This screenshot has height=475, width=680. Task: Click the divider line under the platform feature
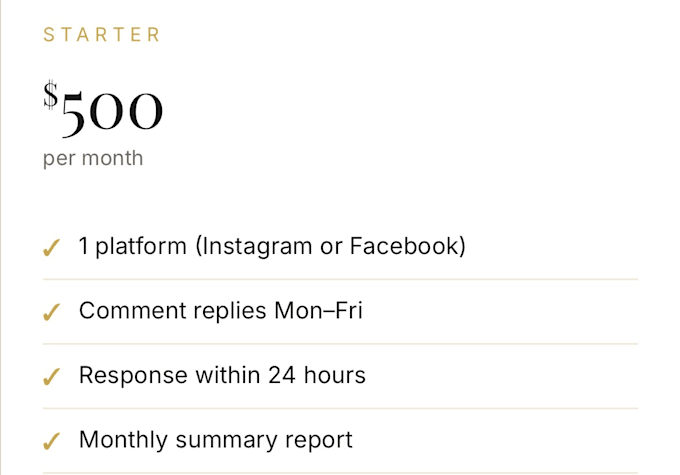[x=340, y=279]
